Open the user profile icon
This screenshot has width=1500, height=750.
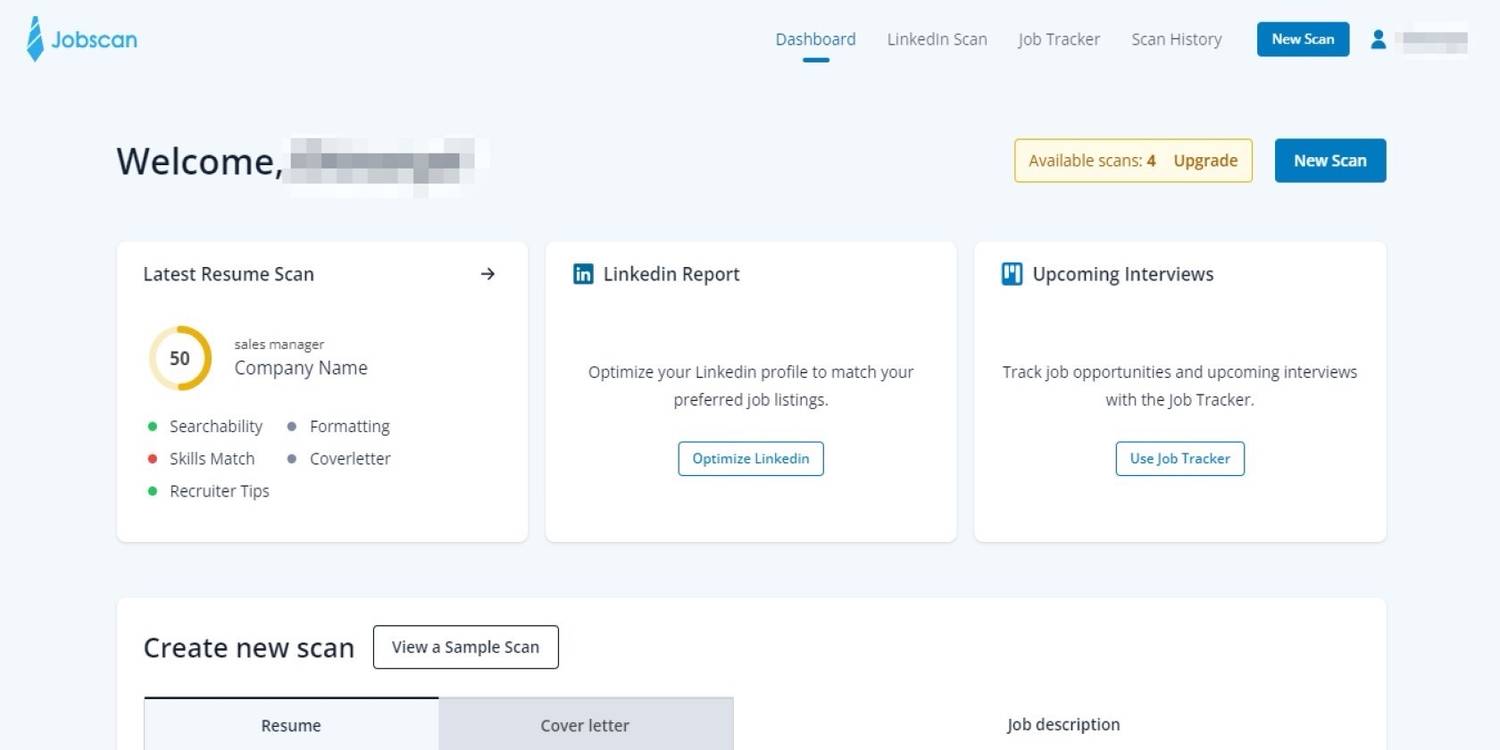click(1378, 40)
